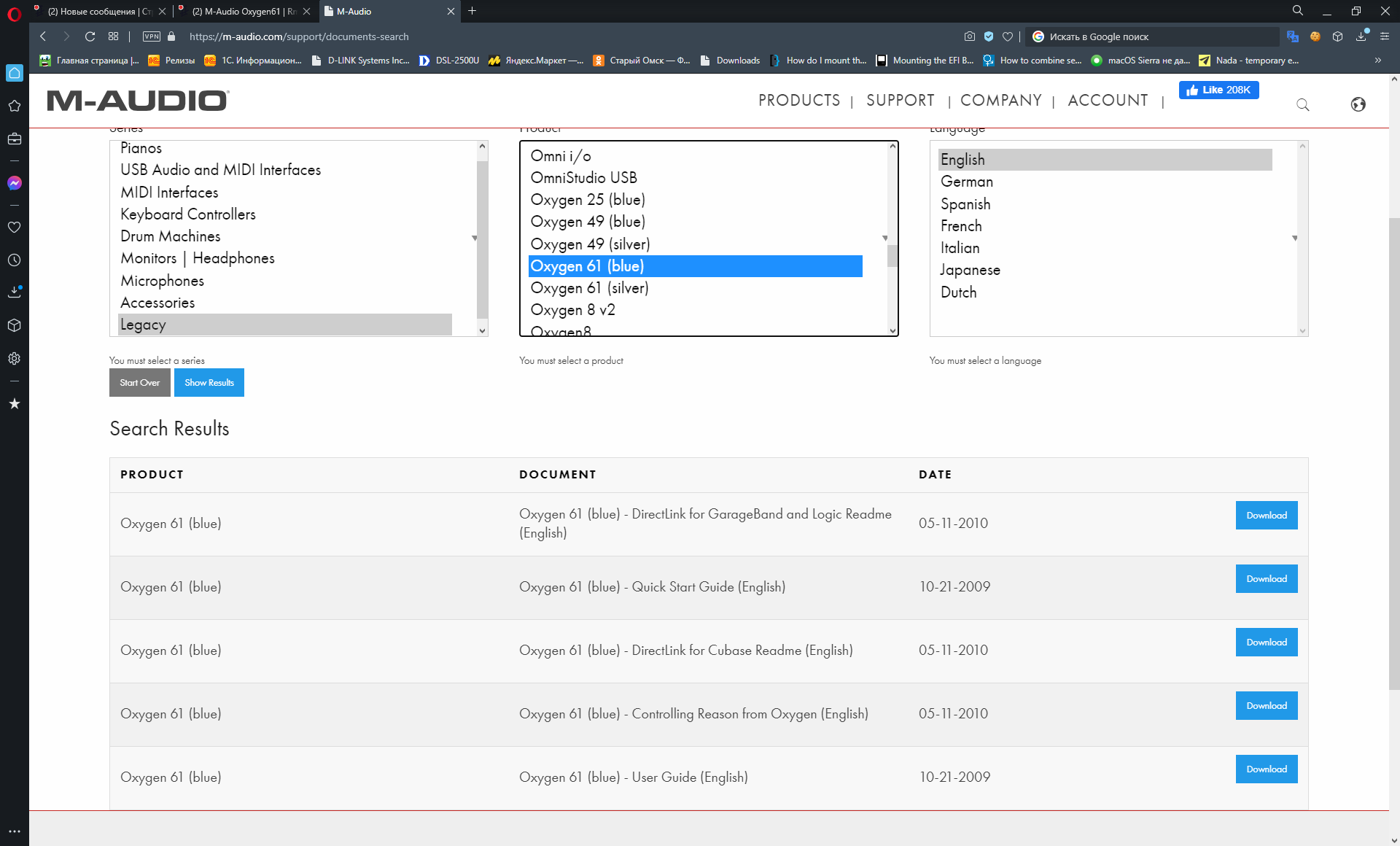Viewport: 1400px width, 846px height.
Task: Click Facebook Like 208K button
Action: [1218, 90]
